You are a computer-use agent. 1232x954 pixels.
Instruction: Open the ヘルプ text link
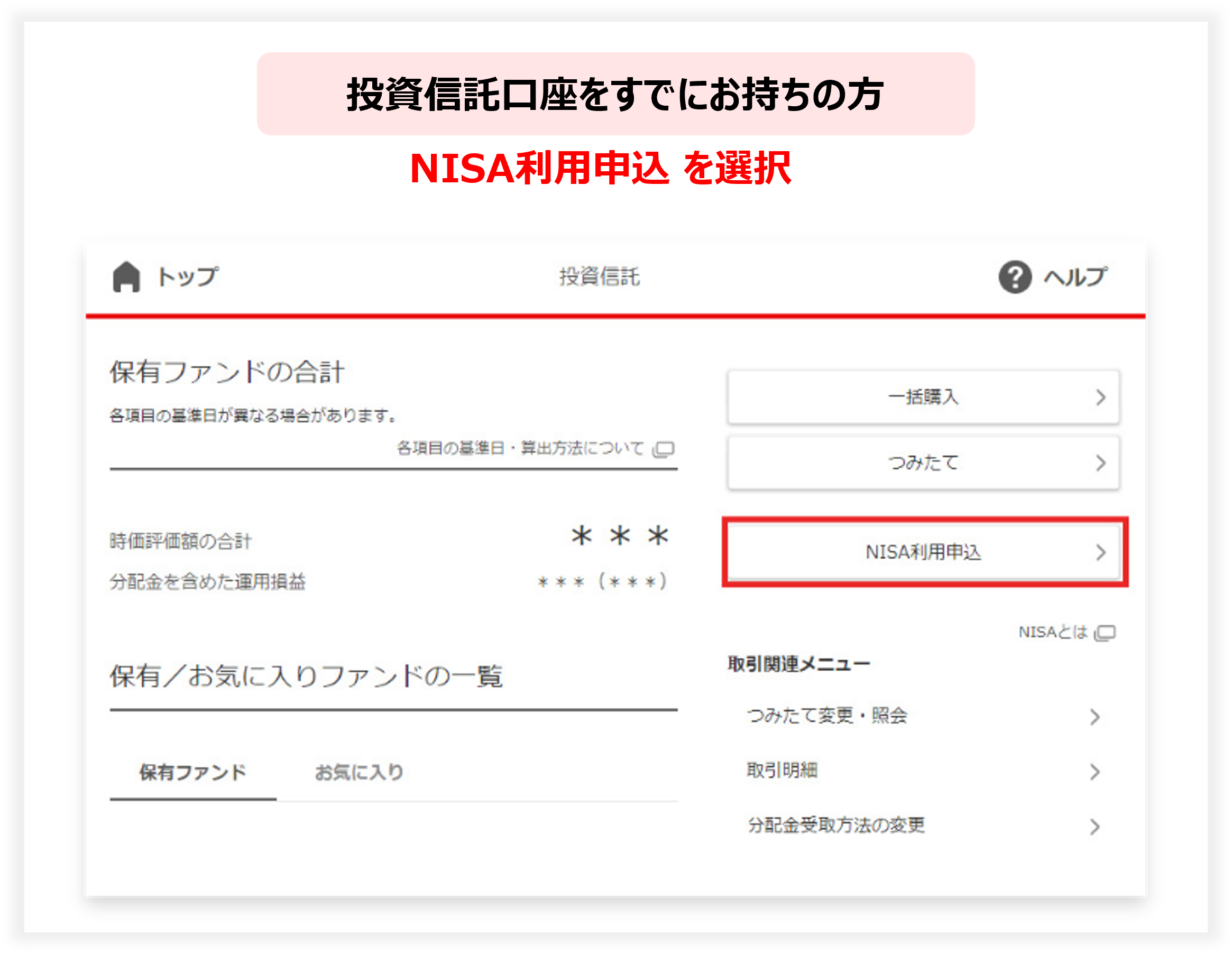pos(1075,277)
